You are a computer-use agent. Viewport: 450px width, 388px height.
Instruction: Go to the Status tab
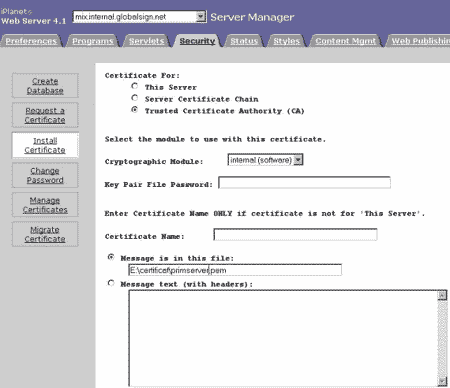[244, 41]
